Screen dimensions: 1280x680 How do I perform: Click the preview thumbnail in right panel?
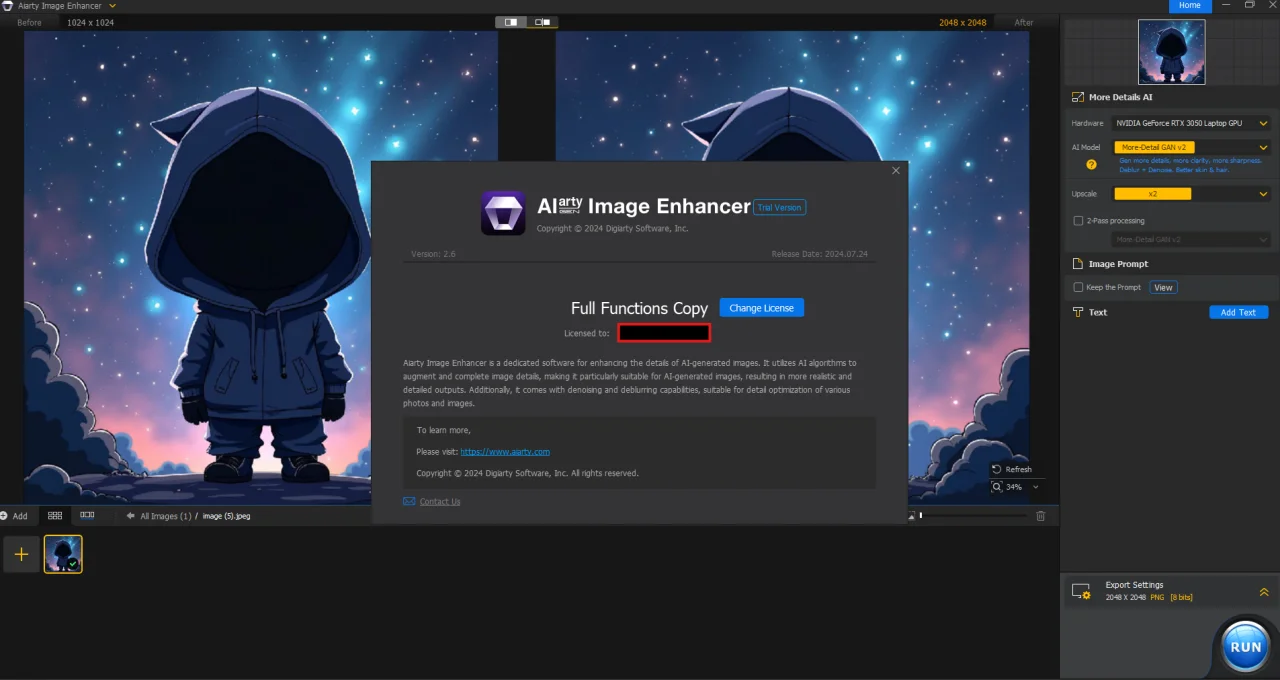[1171, 52]
